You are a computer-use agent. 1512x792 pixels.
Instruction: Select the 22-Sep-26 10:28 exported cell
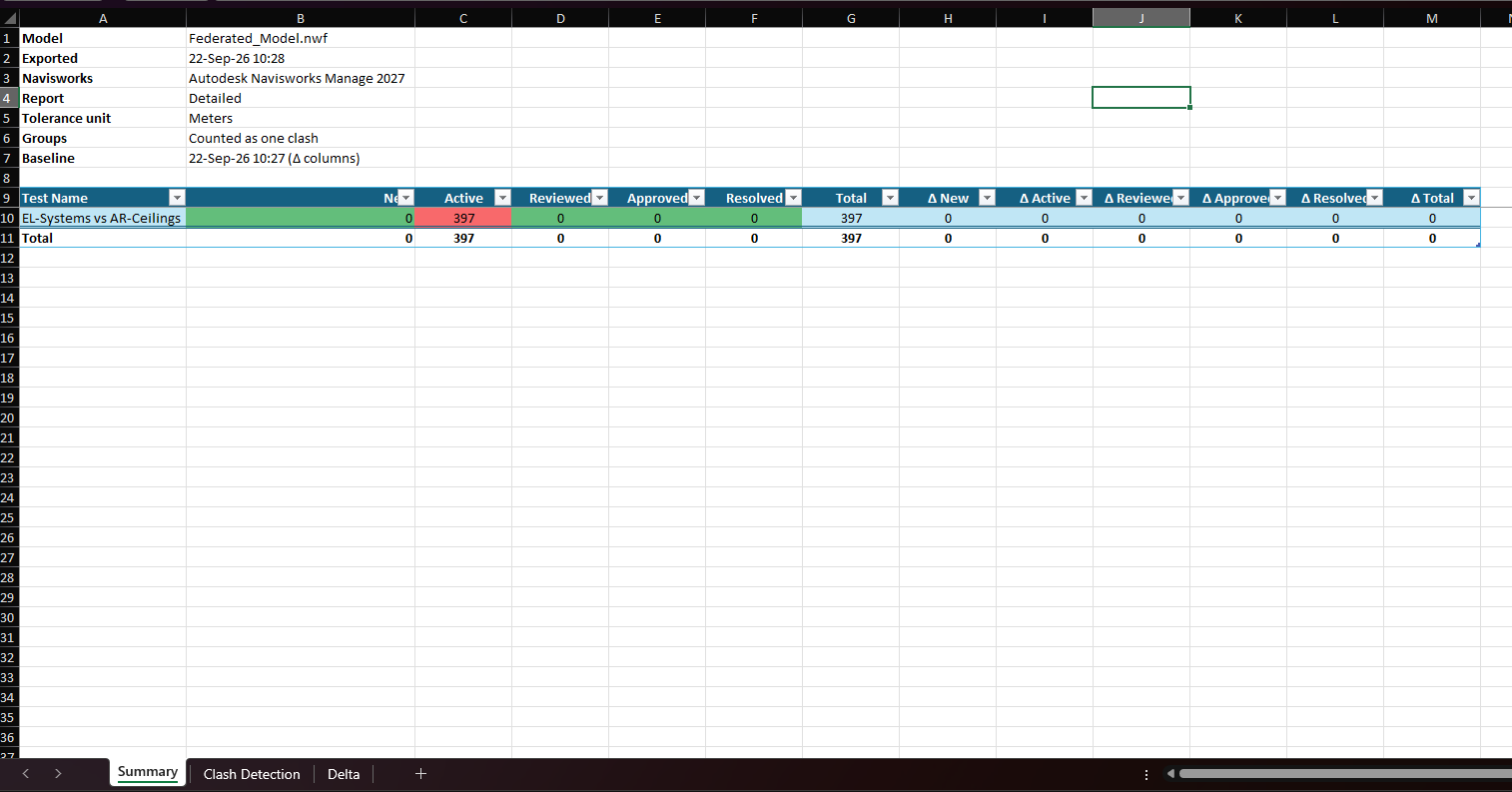point(301,58)
